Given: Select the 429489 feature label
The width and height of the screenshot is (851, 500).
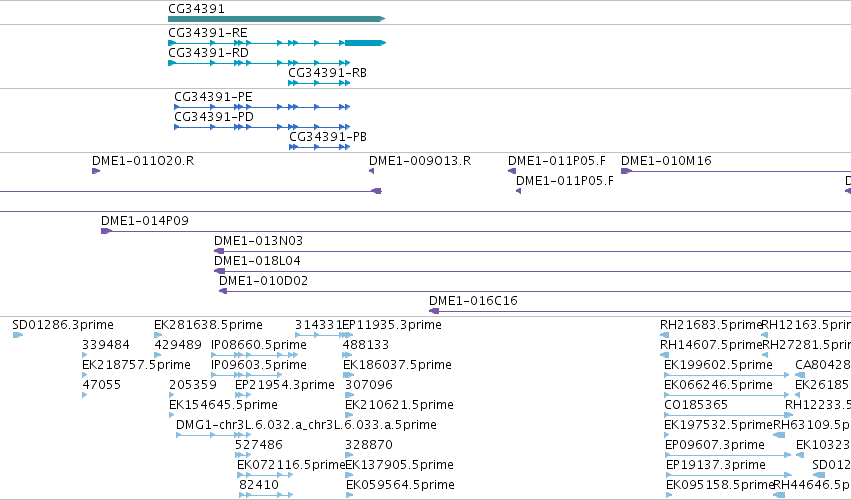Looking at the screenshot, I should click(x=178, y=345).
